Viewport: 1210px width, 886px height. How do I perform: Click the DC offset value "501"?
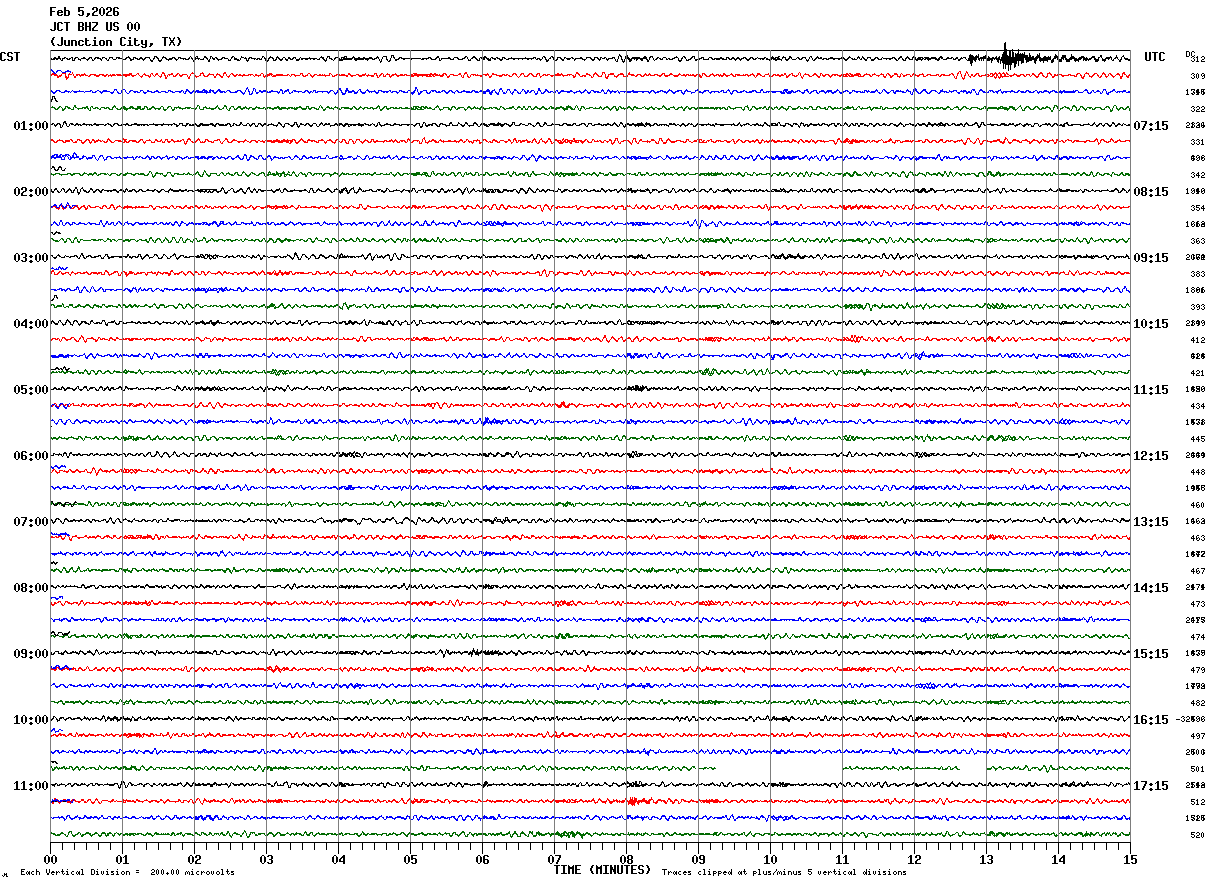pos(1197,769)
